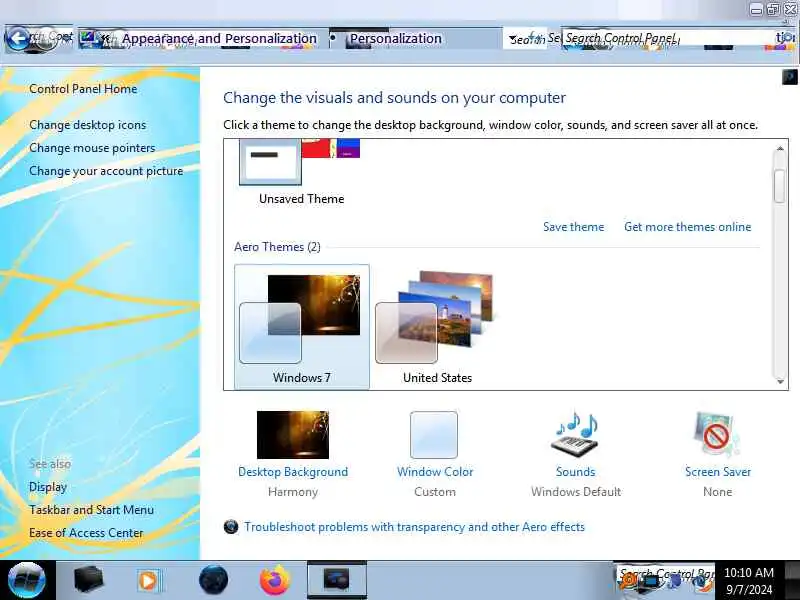Viewport: 800px width, 600px height.
Task: Click the Screen Saver link text
Action: pyautogui.click(x=718, y=472)
